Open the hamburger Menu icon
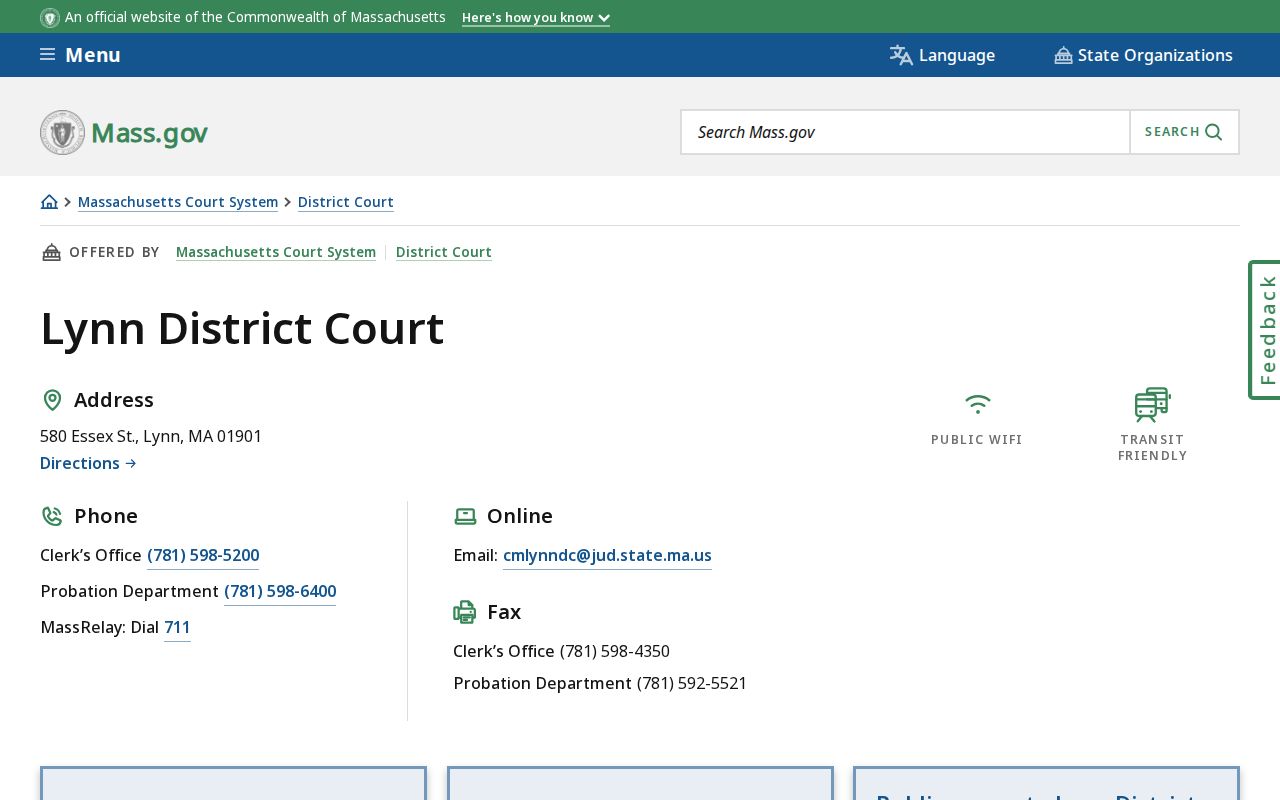 point(47,55)
